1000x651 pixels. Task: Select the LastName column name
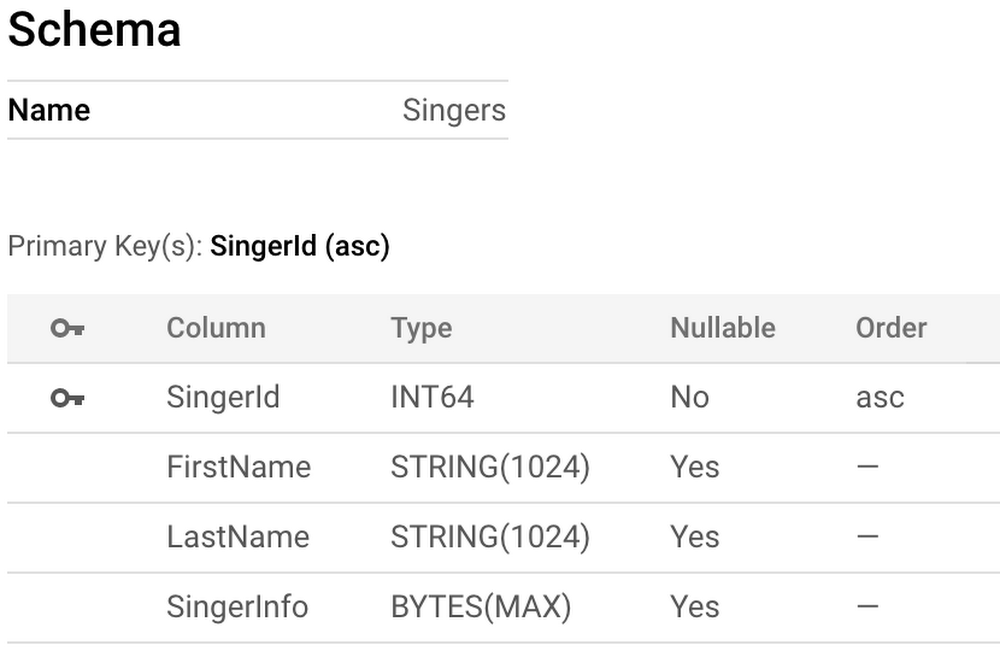point(238,537)
